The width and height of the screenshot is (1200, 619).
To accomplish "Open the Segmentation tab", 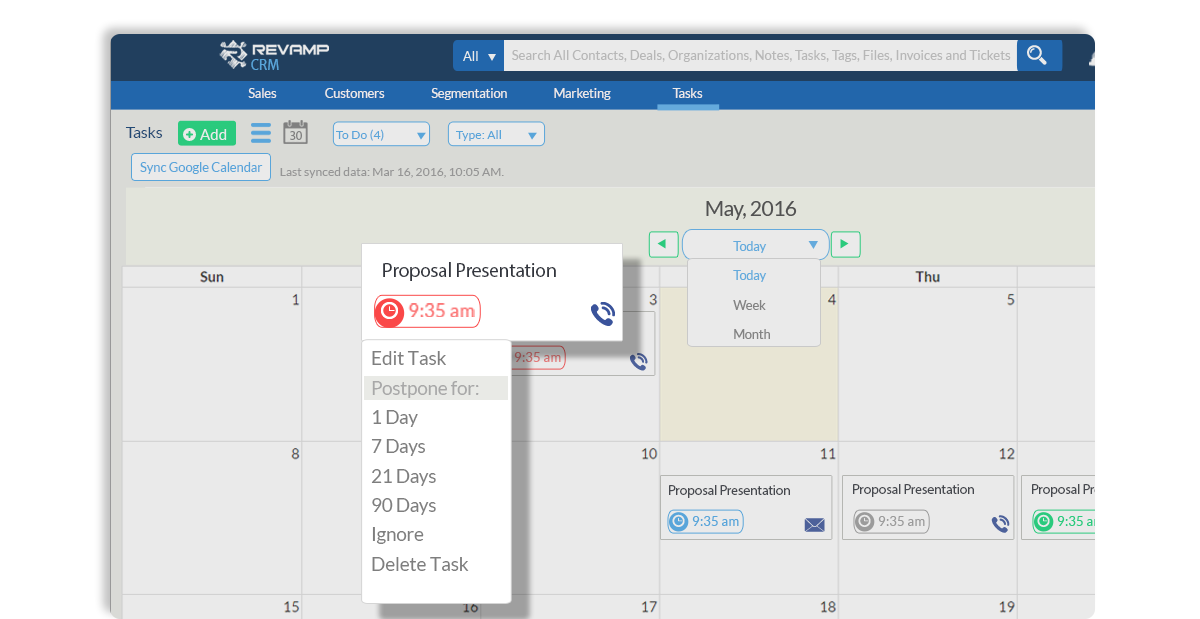I will [469, 93].
